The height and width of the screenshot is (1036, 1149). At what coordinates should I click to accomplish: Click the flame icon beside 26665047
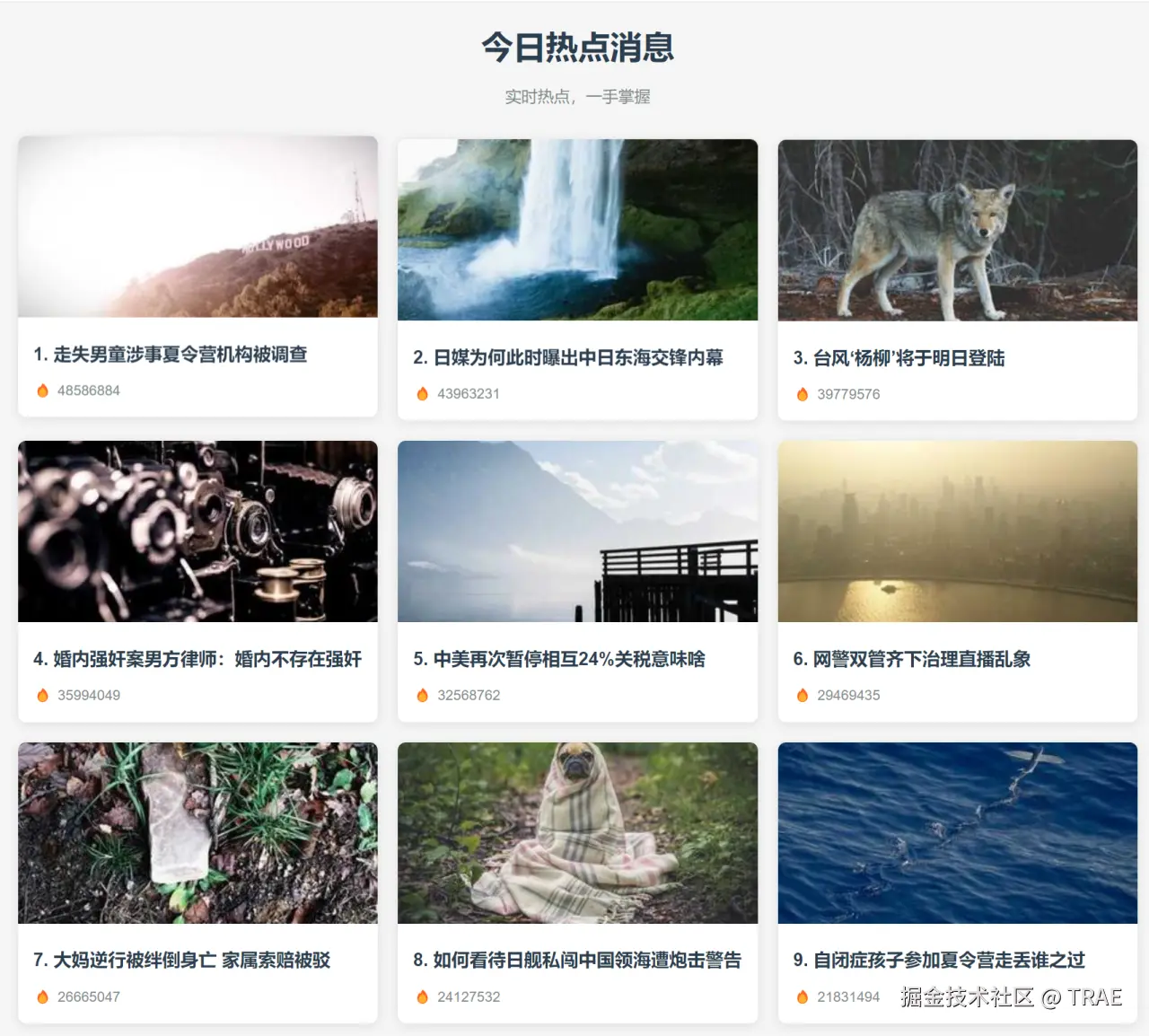coord(42,996)
